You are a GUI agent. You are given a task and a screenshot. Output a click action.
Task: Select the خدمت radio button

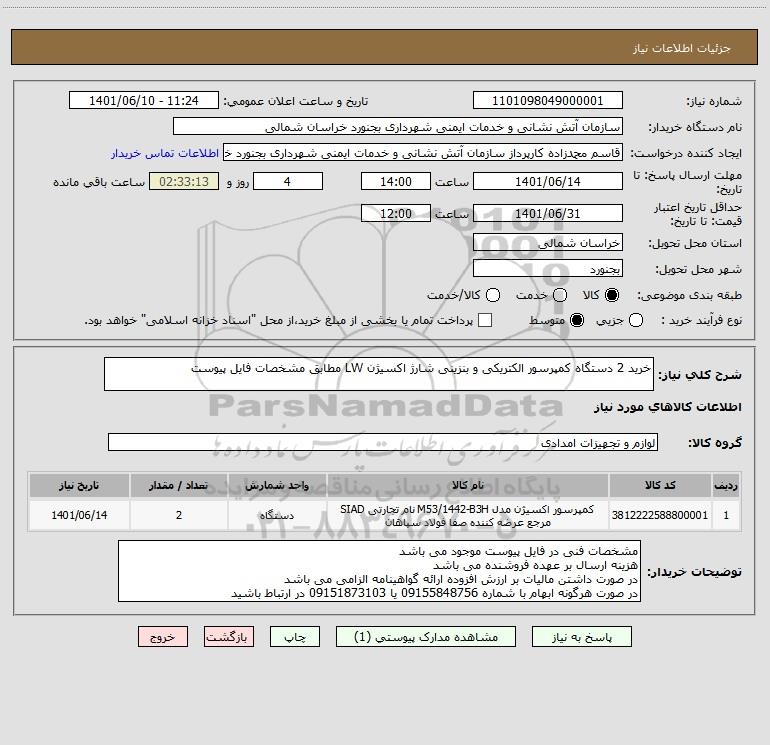pyautogui.click(x=560, y=295)
